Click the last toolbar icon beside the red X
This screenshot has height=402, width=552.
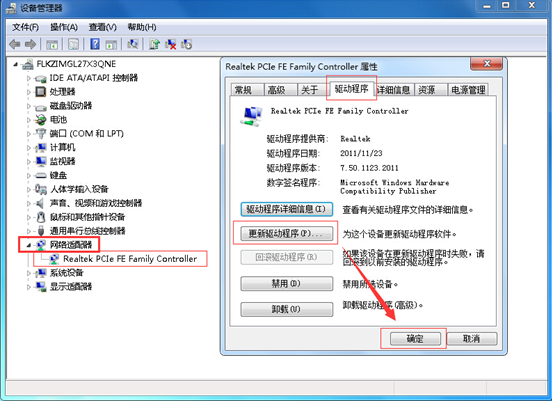pyautogui.click(x=187, y=44)
